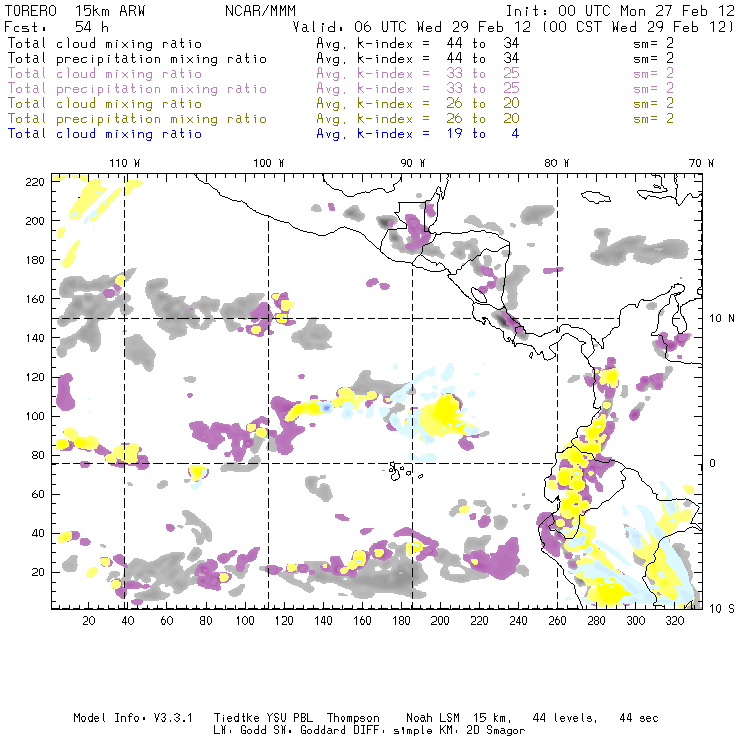The width and height of the screenshot is (740, 740).
Task: Click the olive "Total cloud mixing ratio" legend line
Action: pyautogui.click(x=105, y=103)
